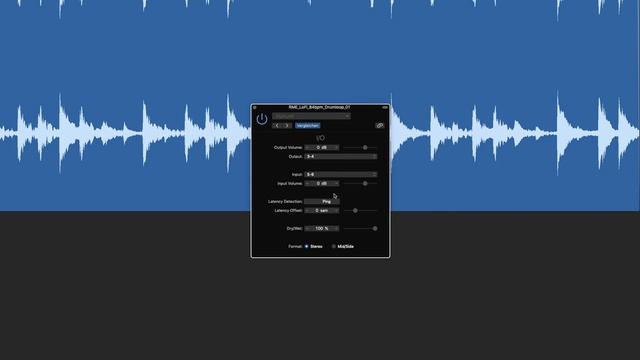This screenshot has height=360, width=640.
Task: Click the plug-in window title RME_LoFi_84bpm_Drumloop_01
Action: click(319, 107)
